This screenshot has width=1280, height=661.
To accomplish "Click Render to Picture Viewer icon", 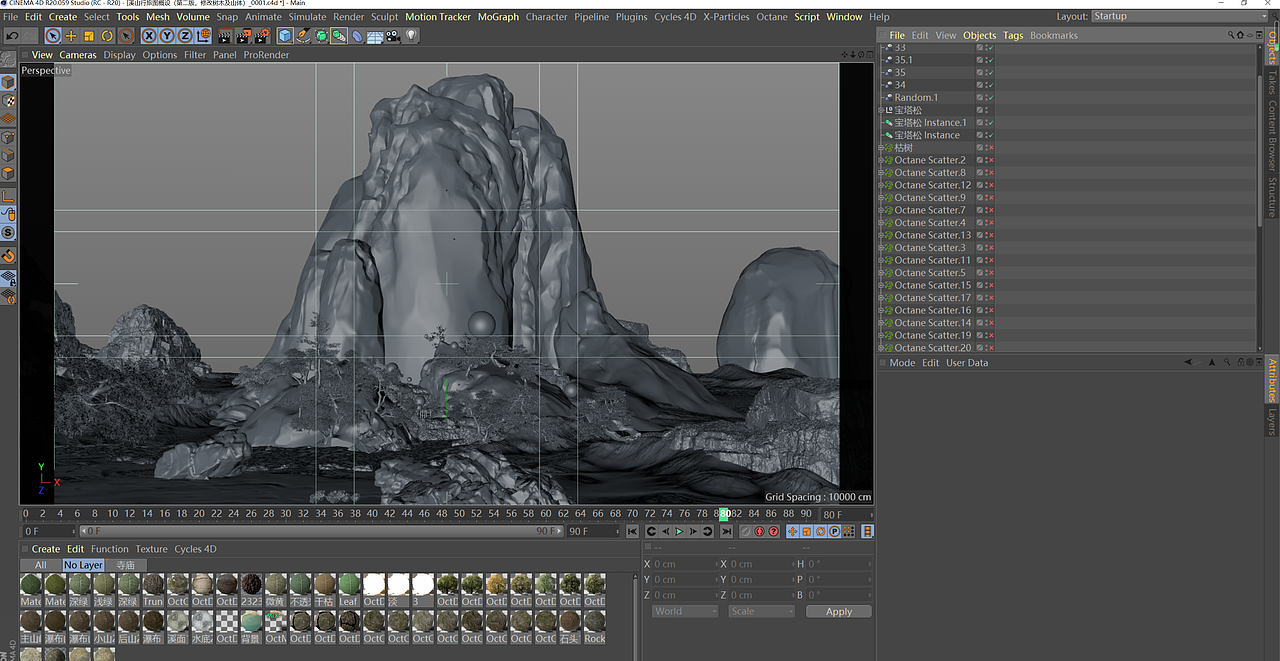I will pos(245,36).
